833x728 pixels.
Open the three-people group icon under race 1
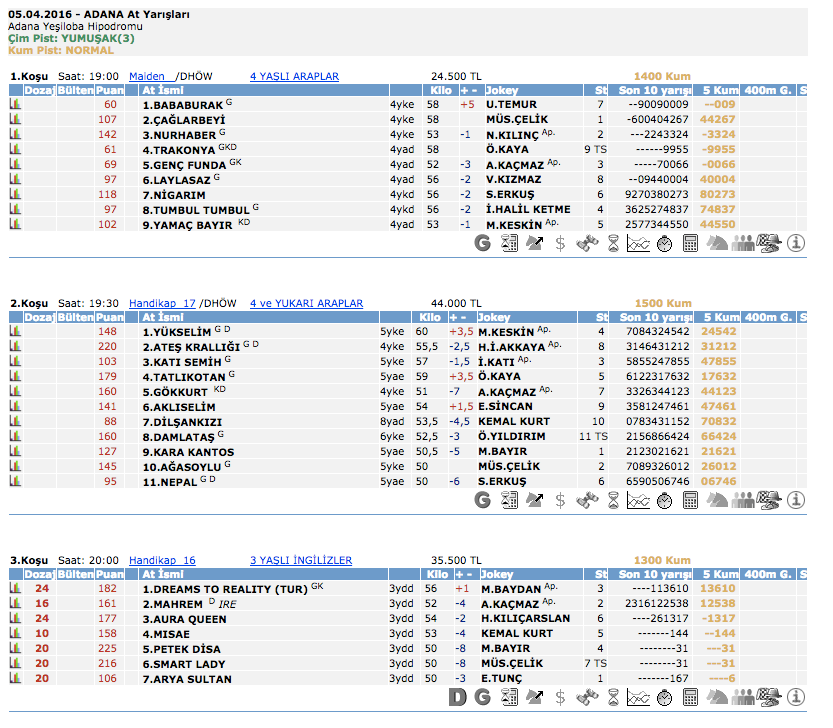click(x=743, y=242)
